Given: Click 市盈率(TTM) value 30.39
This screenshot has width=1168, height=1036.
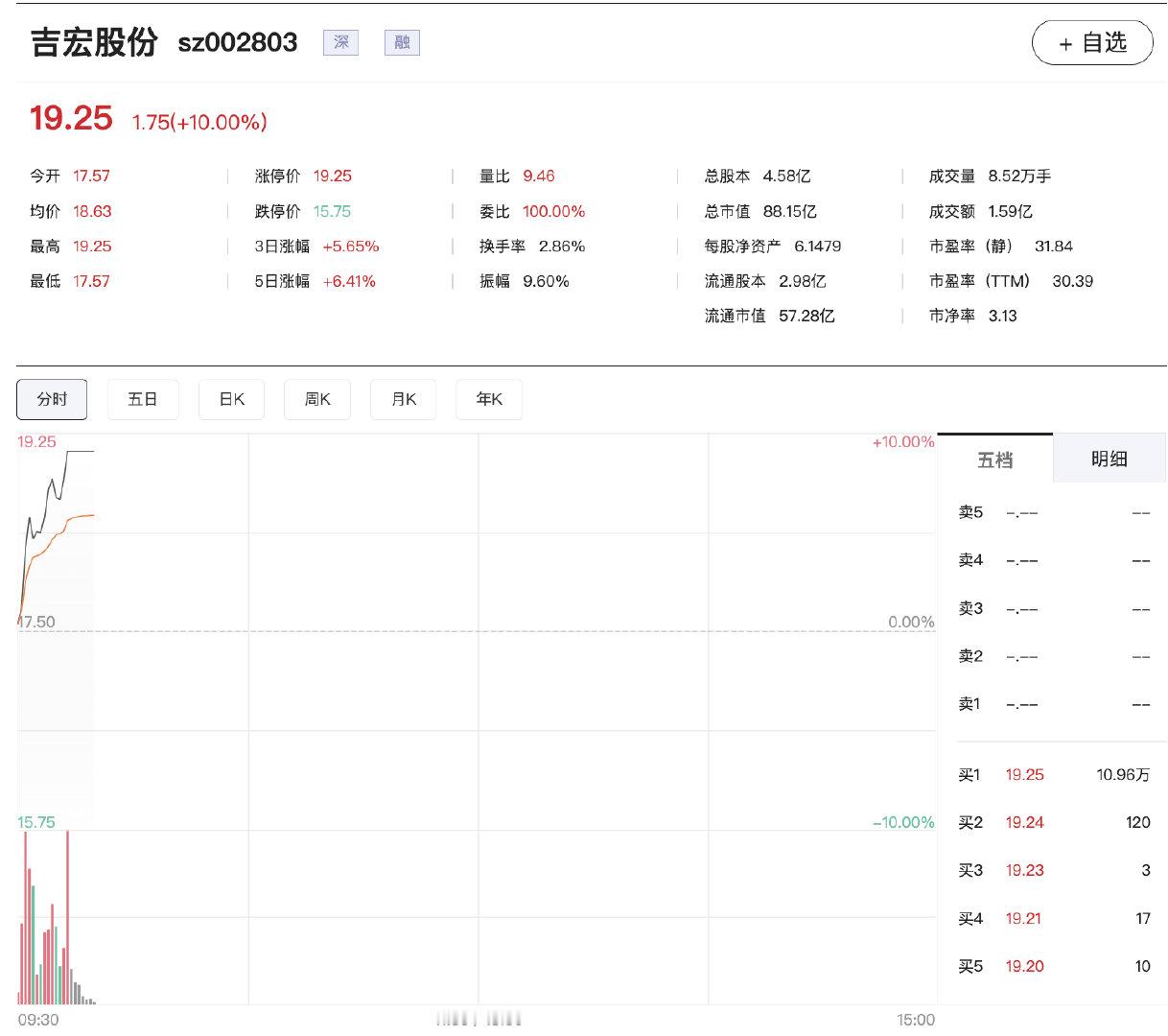Looking at the screenshot, I should [1073, 282].
